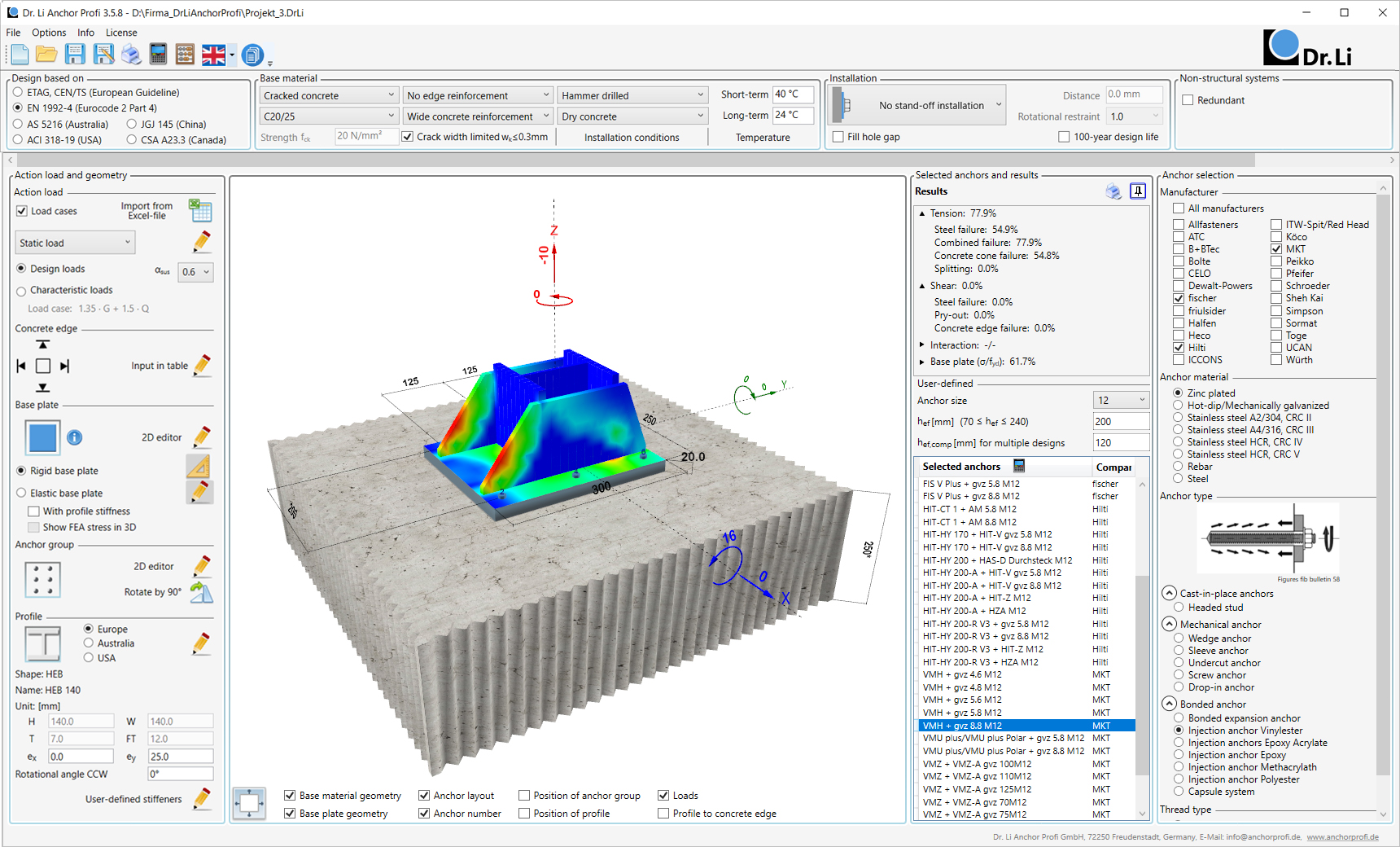The width and height of the screenshot is (1400, 847).
Task: Open the License menu
Action: (121, 33)
